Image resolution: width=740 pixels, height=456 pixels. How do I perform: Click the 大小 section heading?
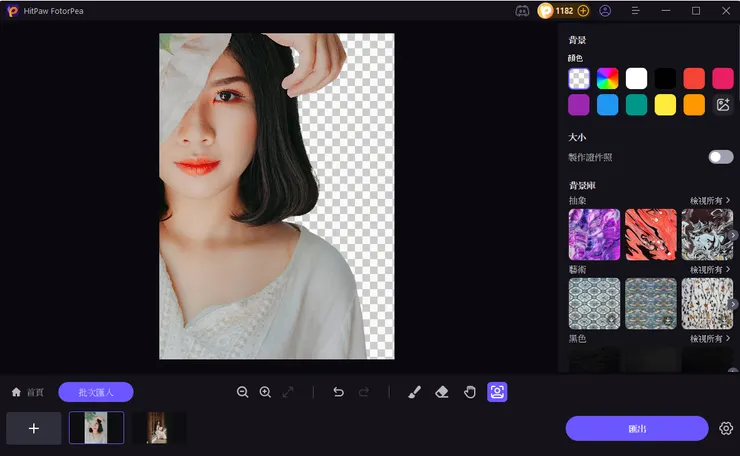click(577, 137)
